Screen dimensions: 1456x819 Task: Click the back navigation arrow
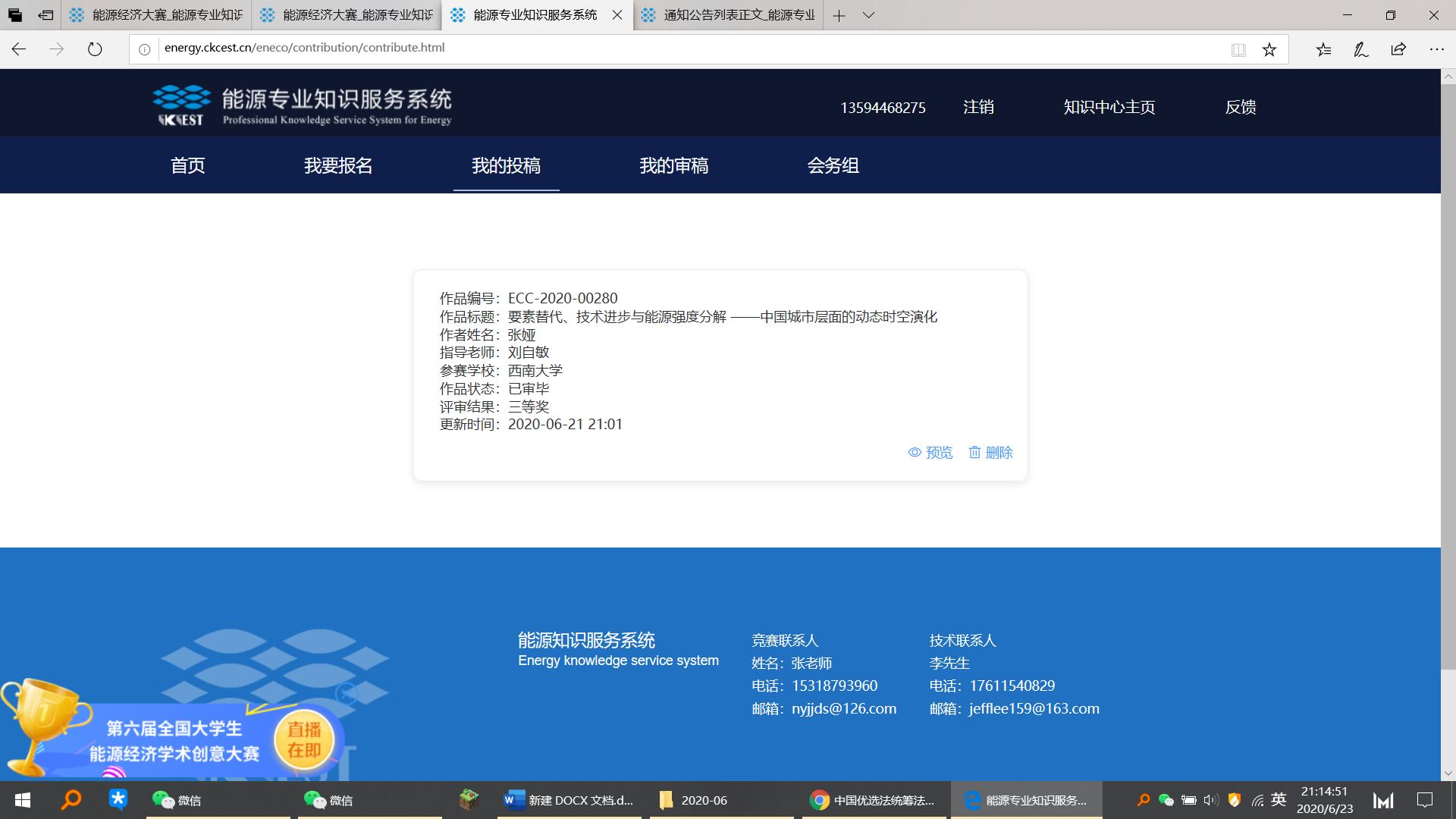(17, 49)
